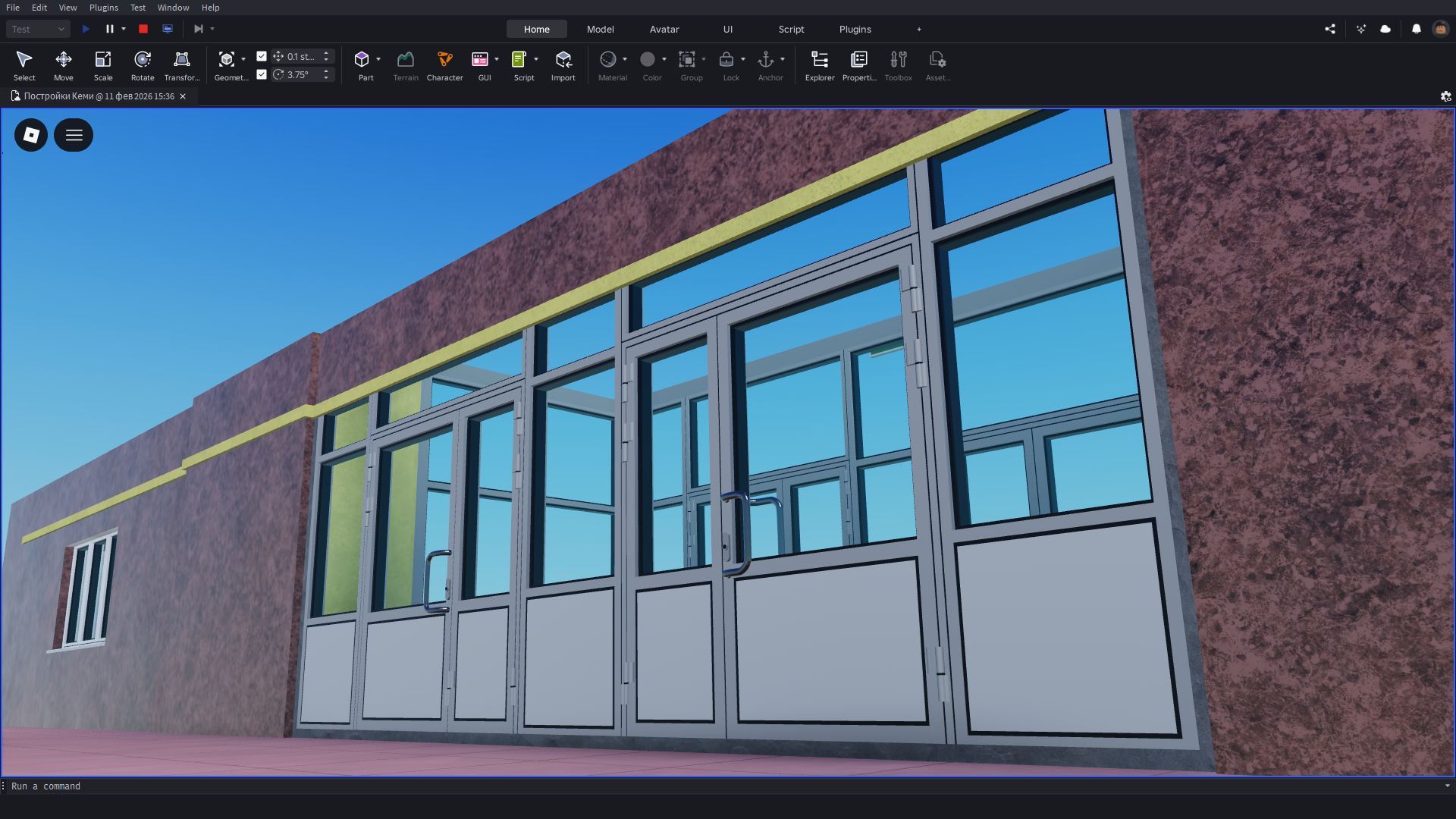Expand the Test mode dropdown
The height and width of the screenshot is (819, 1456).
tap(38, 29)
